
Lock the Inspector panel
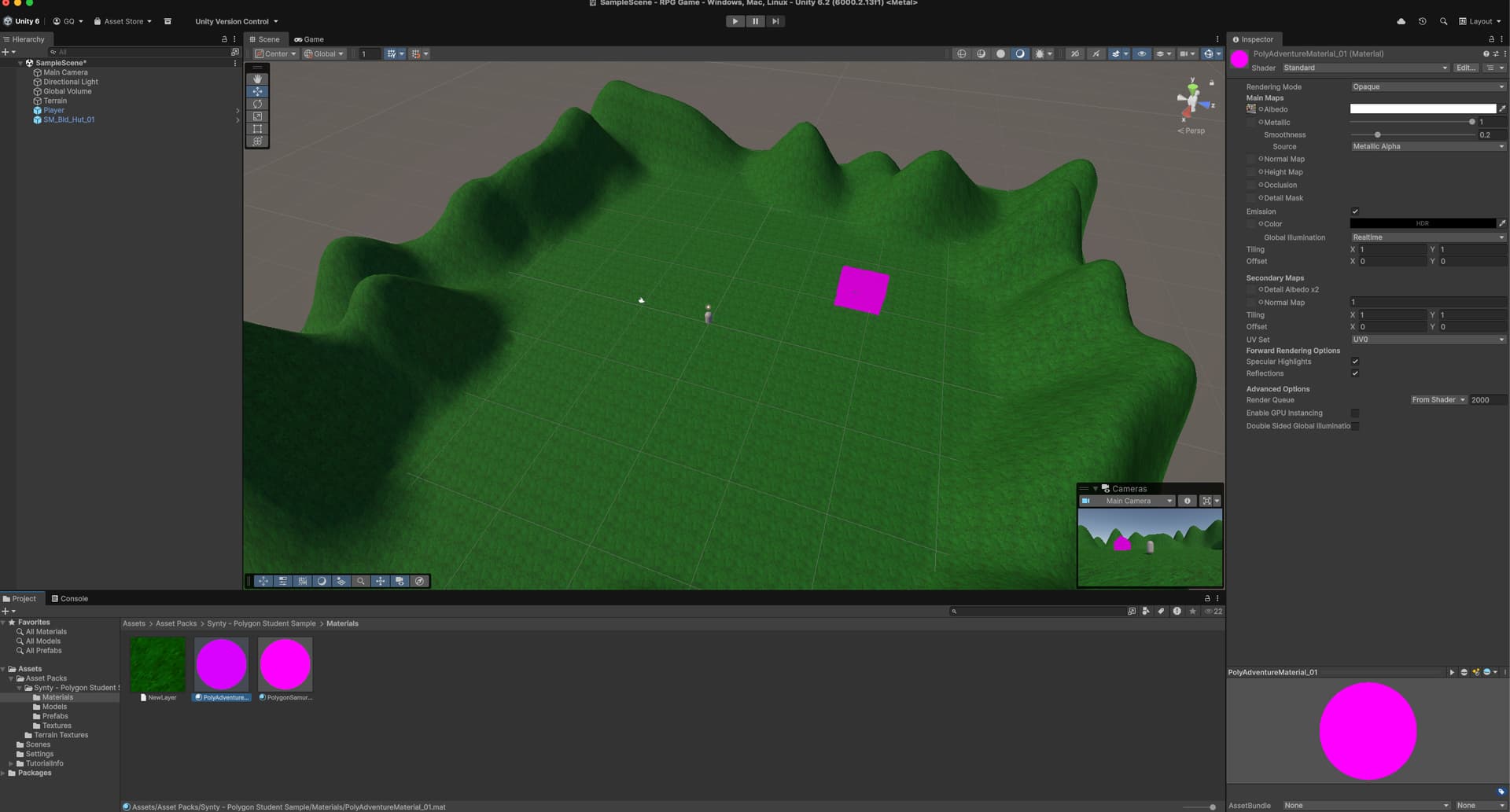tap(1491, 39)
